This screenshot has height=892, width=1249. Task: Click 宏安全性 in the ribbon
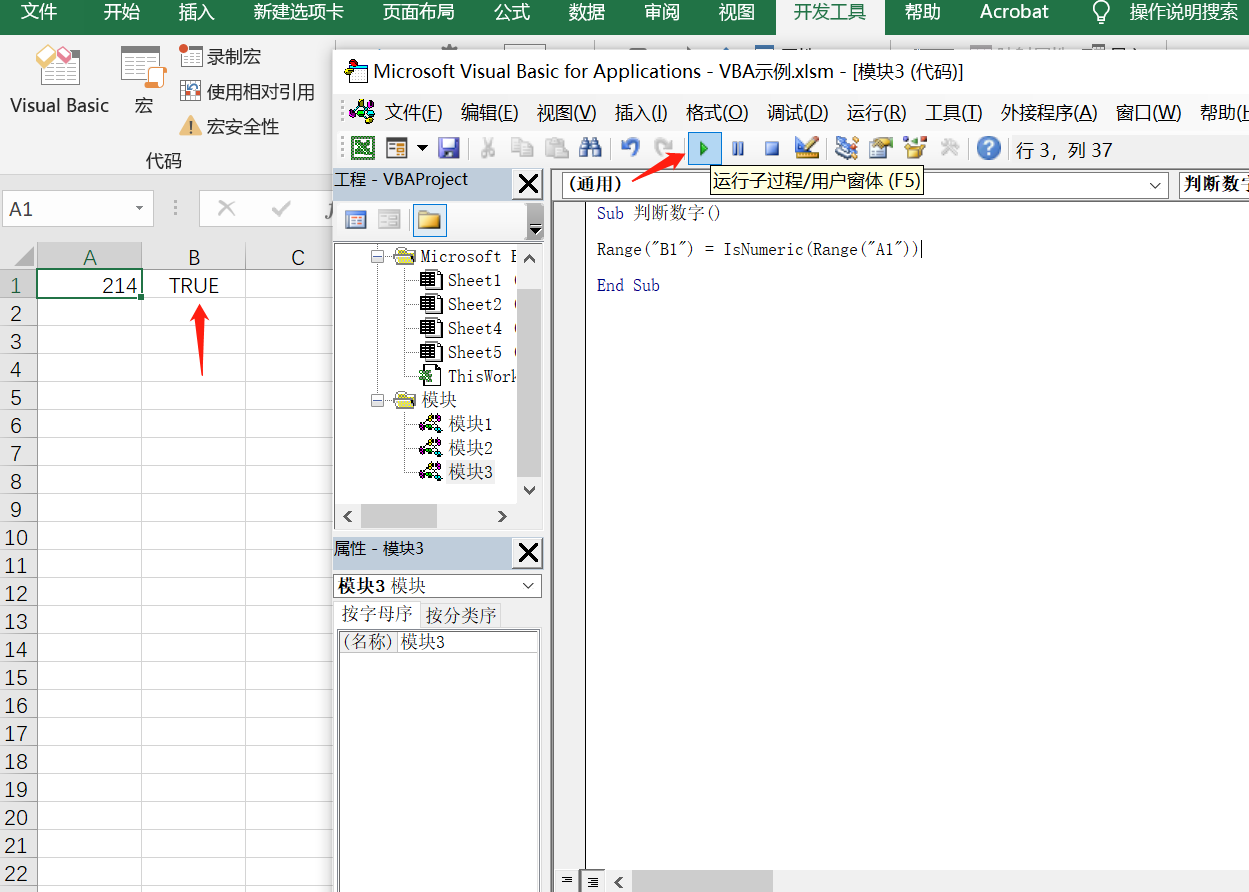[x=232, y=125]
